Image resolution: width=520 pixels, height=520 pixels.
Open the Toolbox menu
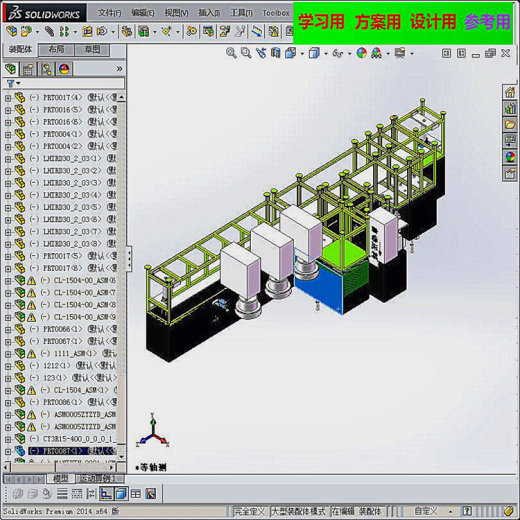click(x=276, y=13)
